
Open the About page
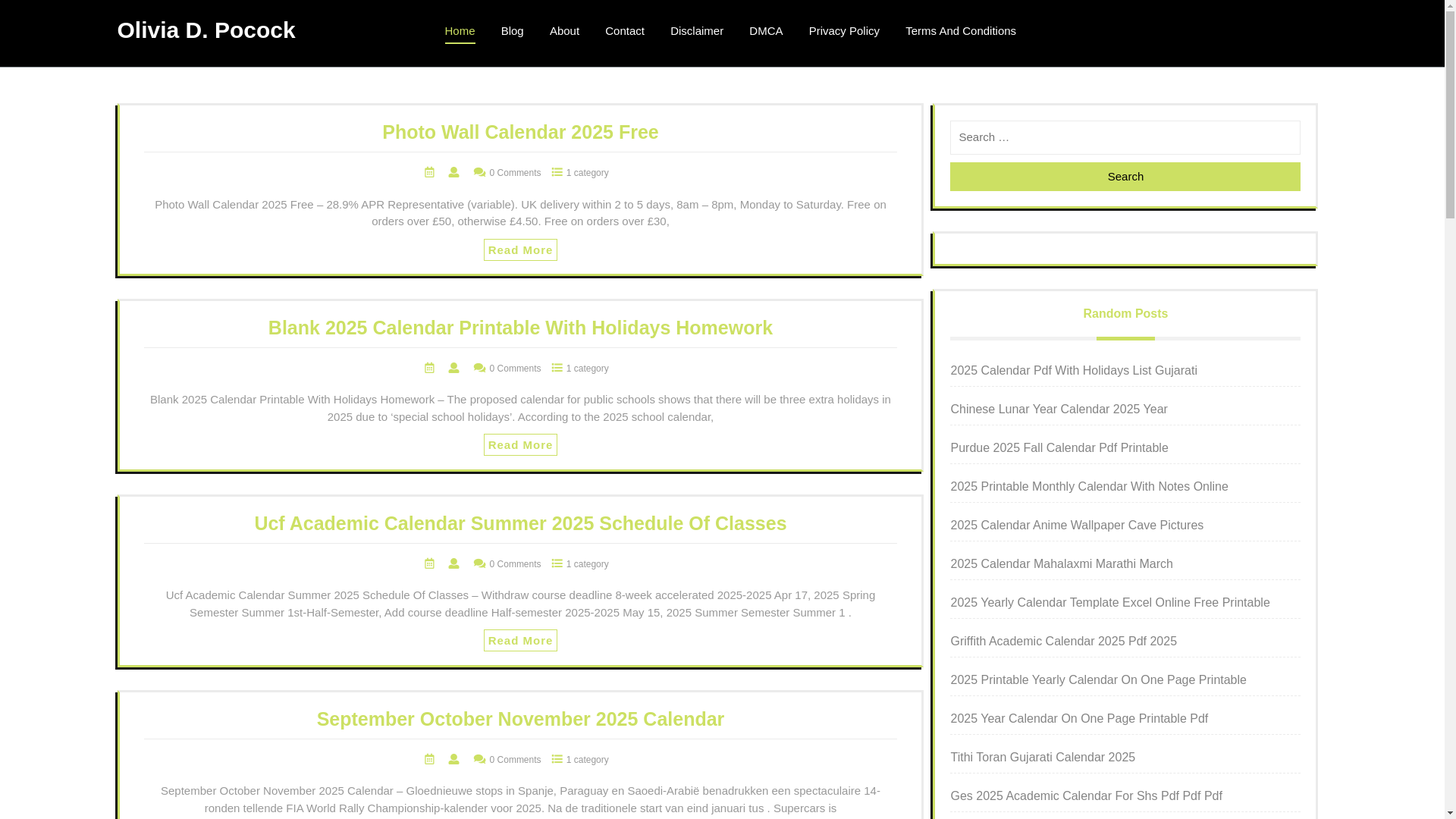point(564,31)
